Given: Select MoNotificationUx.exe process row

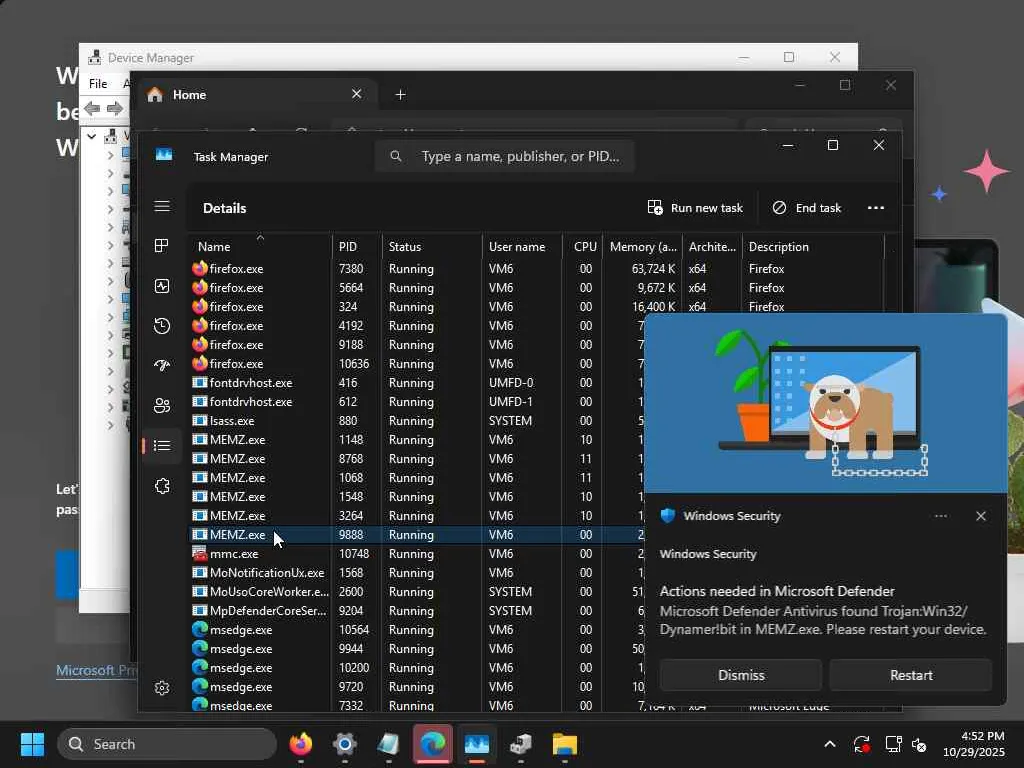Looking at the screenshot, I should [417, 573].
